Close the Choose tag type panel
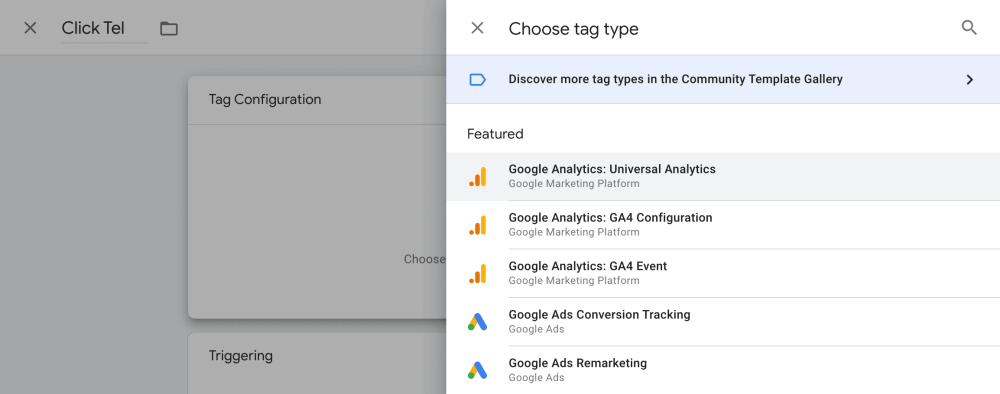1000x394 pixels. [x=477, y=28]
